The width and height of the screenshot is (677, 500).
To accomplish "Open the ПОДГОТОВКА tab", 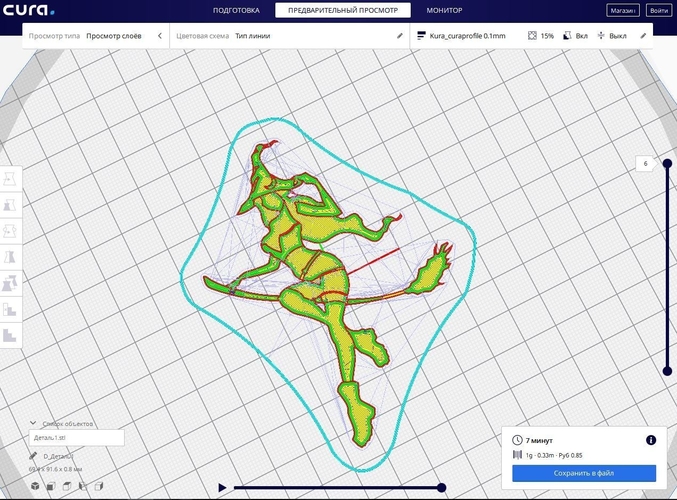I will (236, 10).
